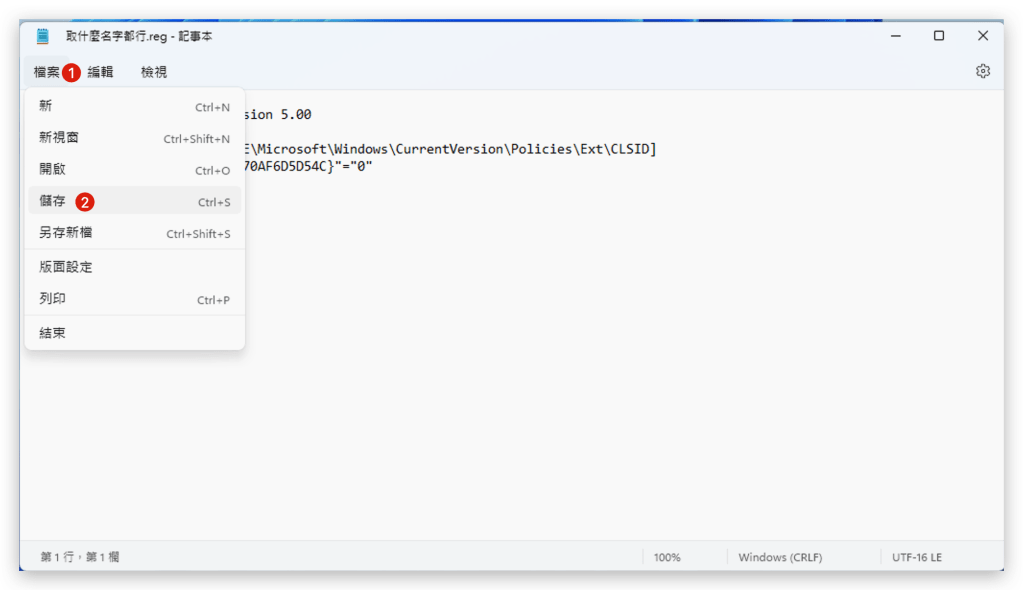Open the 檢視 (View) menu
The height and width of the screenshot is (590, 1023).
pos(154,72)
